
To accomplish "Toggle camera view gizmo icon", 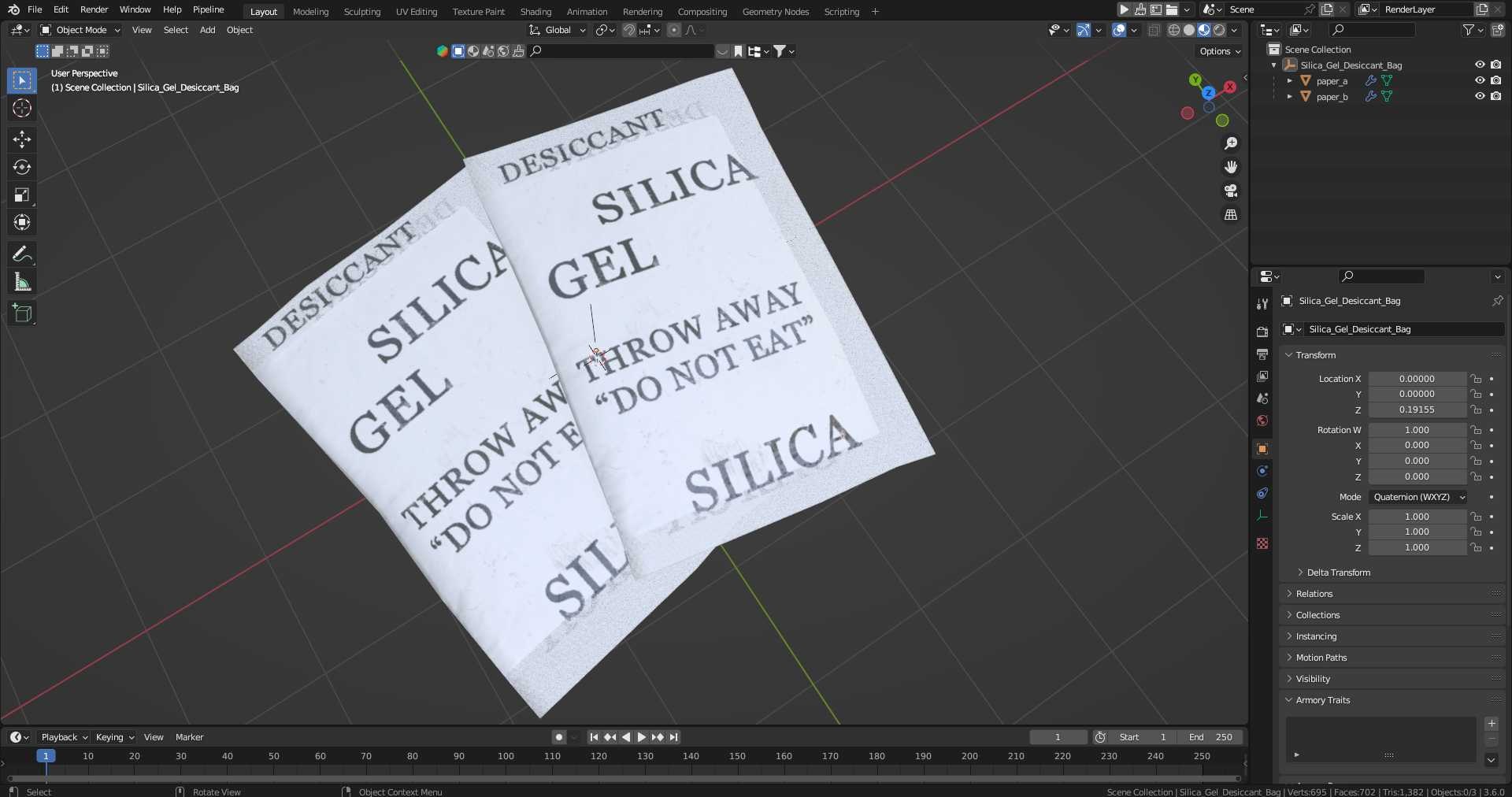I will pos(1231,191).
